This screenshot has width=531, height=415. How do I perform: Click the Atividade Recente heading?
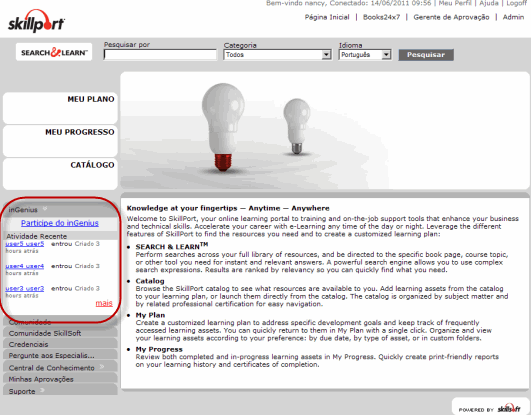(37, 236)
